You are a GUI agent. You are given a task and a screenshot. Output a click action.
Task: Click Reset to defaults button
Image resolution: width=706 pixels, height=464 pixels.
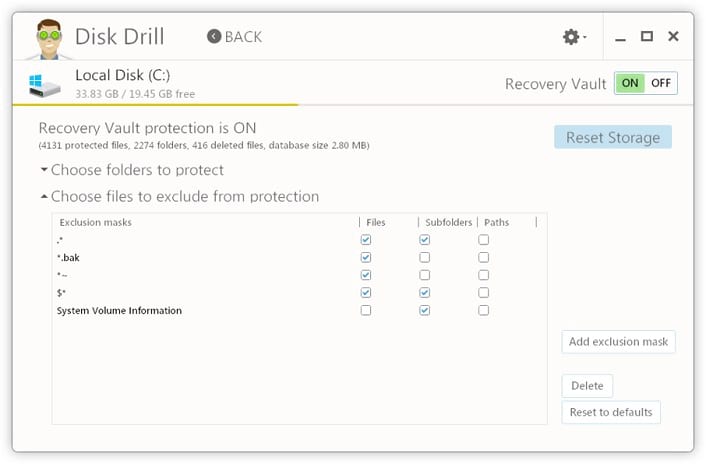[611, 412]
